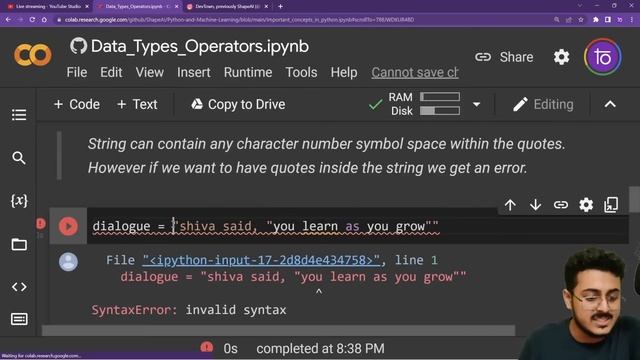The image size is (640, 360).
Task: Click the text cell about string quotes
Action: [327, 156]
